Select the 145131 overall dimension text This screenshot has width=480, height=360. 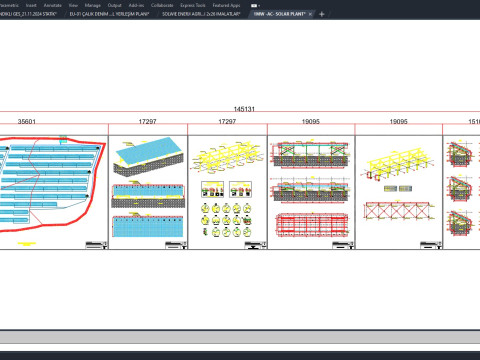[244, 109]
